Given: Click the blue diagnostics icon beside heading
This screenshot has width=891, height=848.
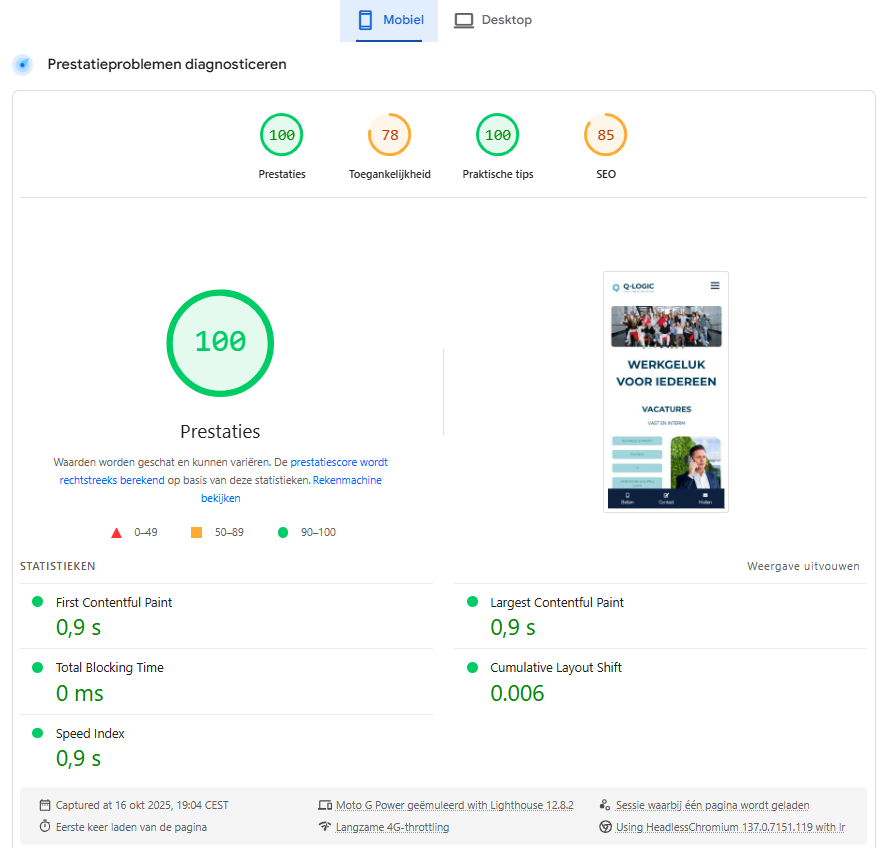Looking at the screenshot, I should point(22,65).
